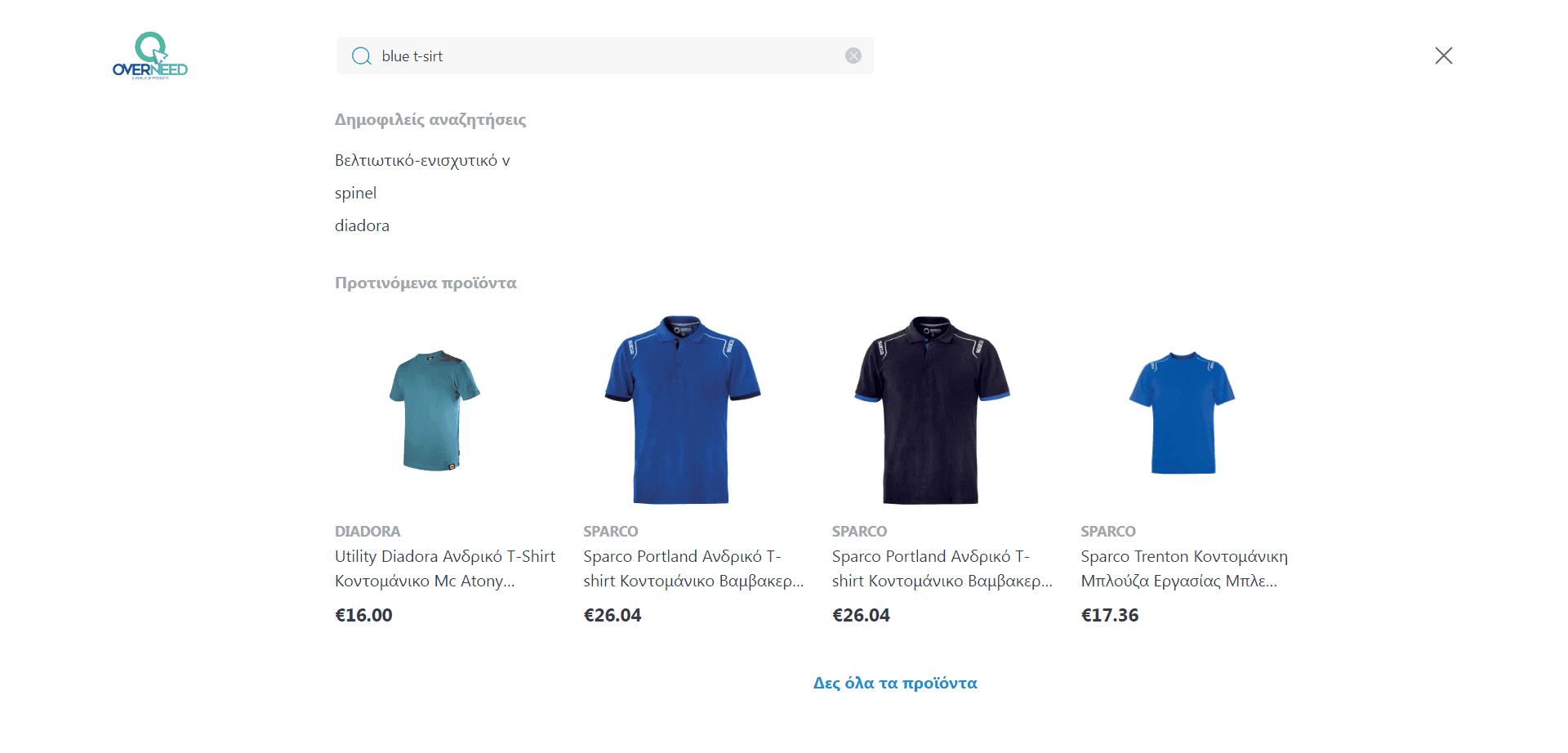Viewport: 1568px width, 753px height.
Task: Click the DIADORA brand label
Action: 367,531
